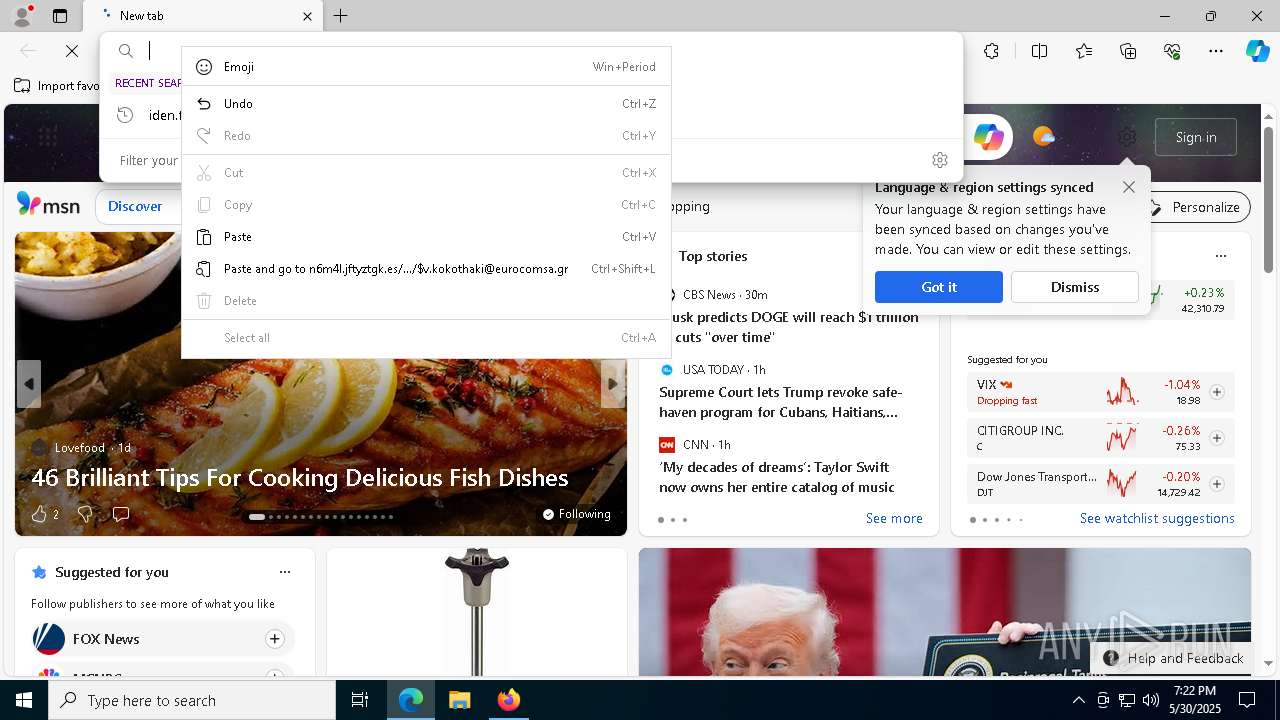This screenshot has height=720, width=1280.
Task: Open weather icon on MSN header
Action: tap(1043, 137)
